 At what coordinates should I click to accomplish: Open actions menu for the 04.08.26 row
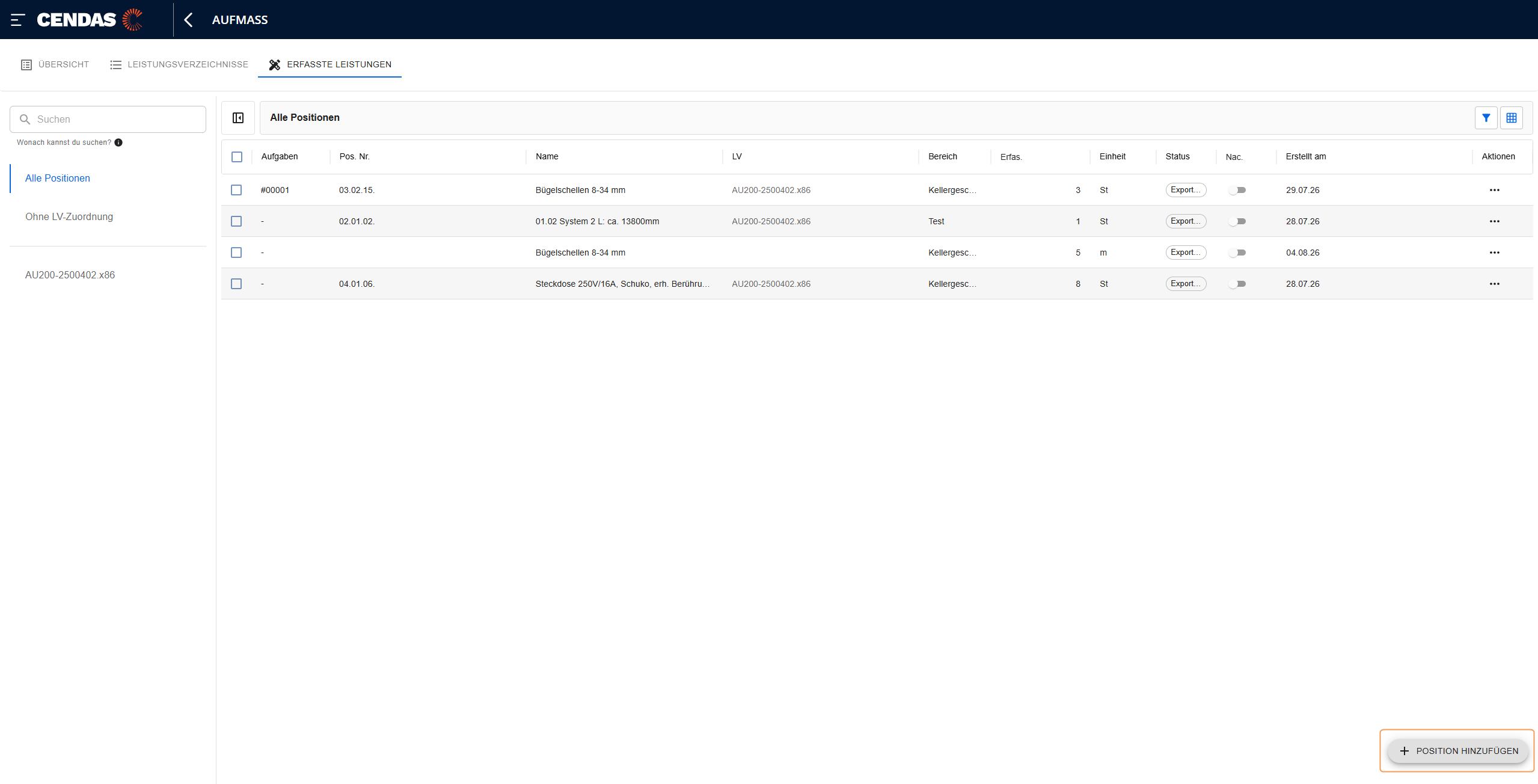point(1494,253)
